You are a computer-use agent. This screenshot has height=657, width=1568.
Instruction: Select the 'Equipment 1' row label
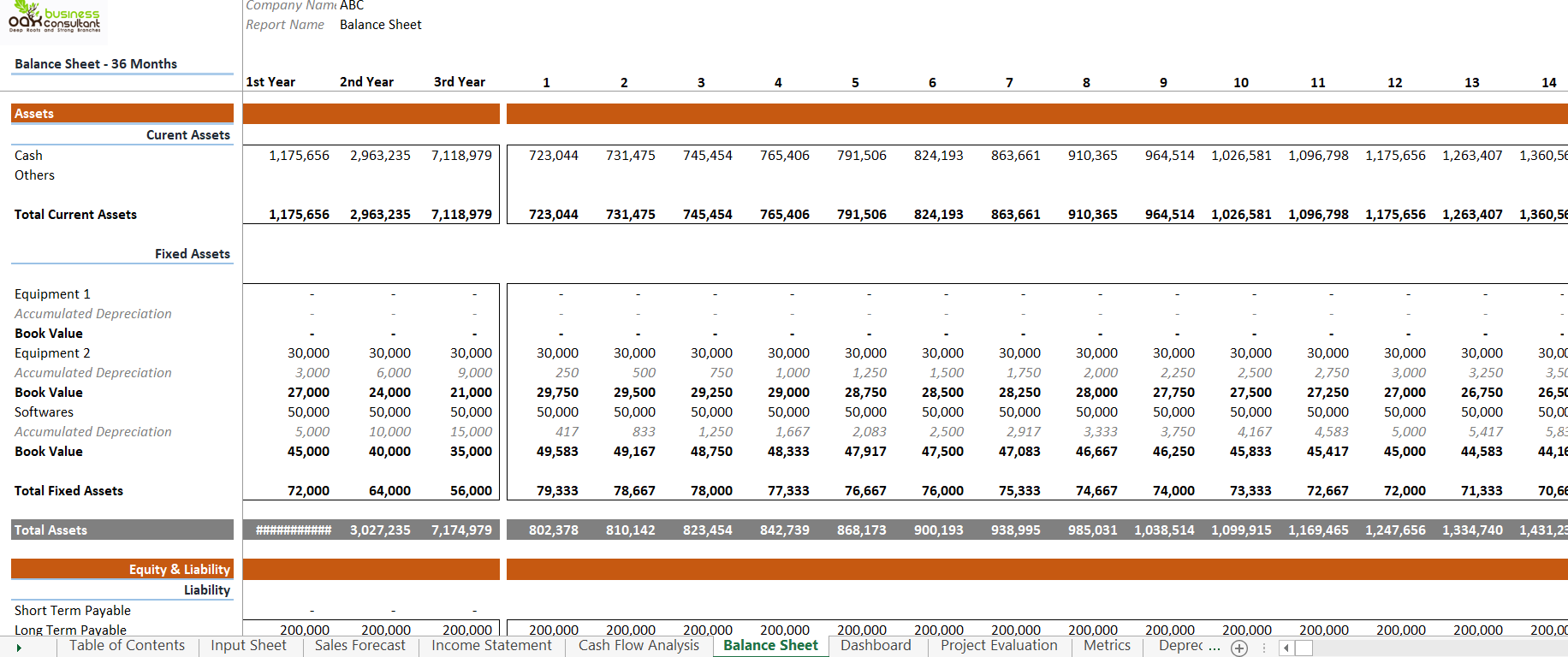(52, 294)
